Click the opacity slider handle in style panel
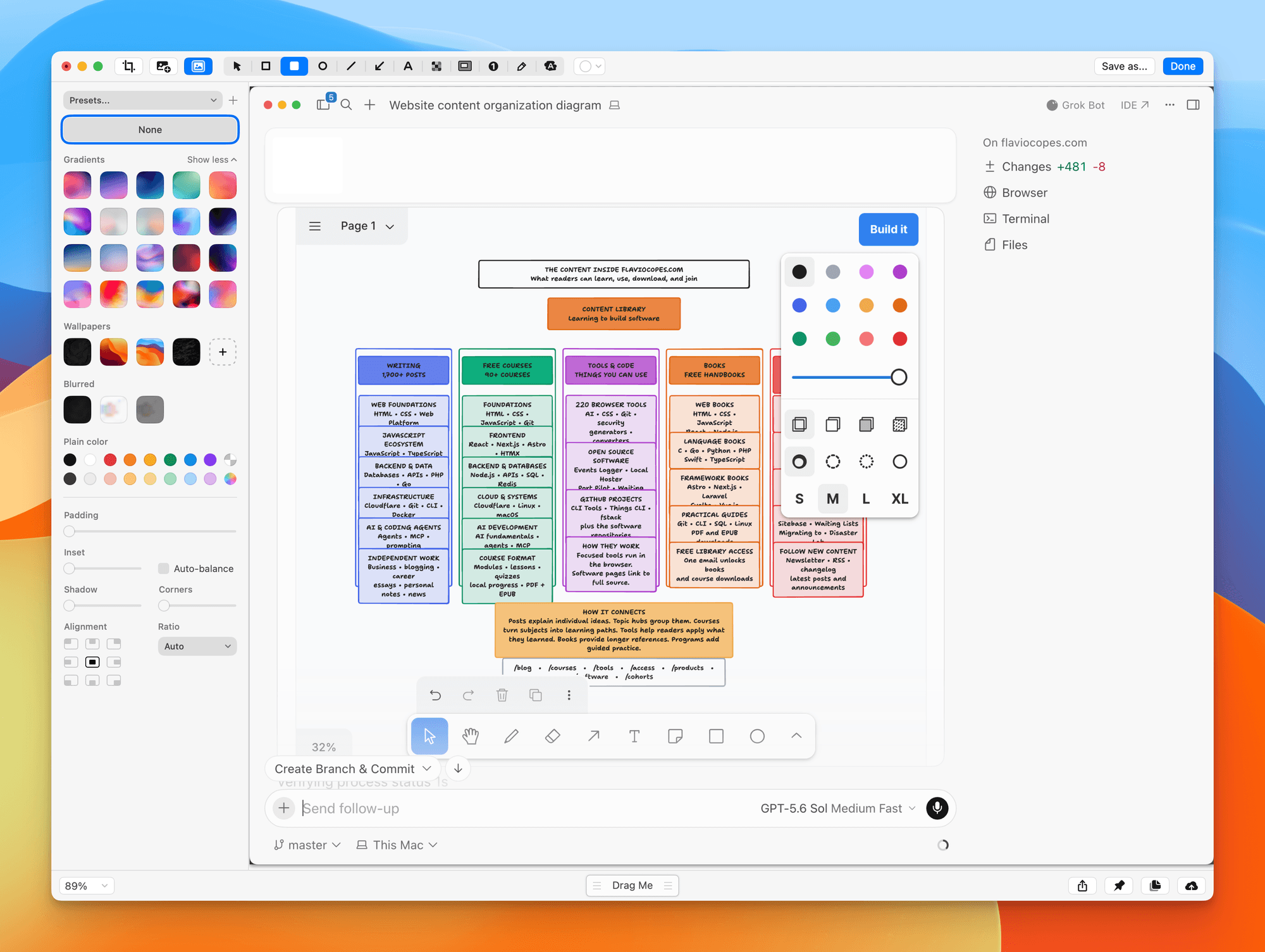This screenshot has width=1265, height=952. [899, 377]
